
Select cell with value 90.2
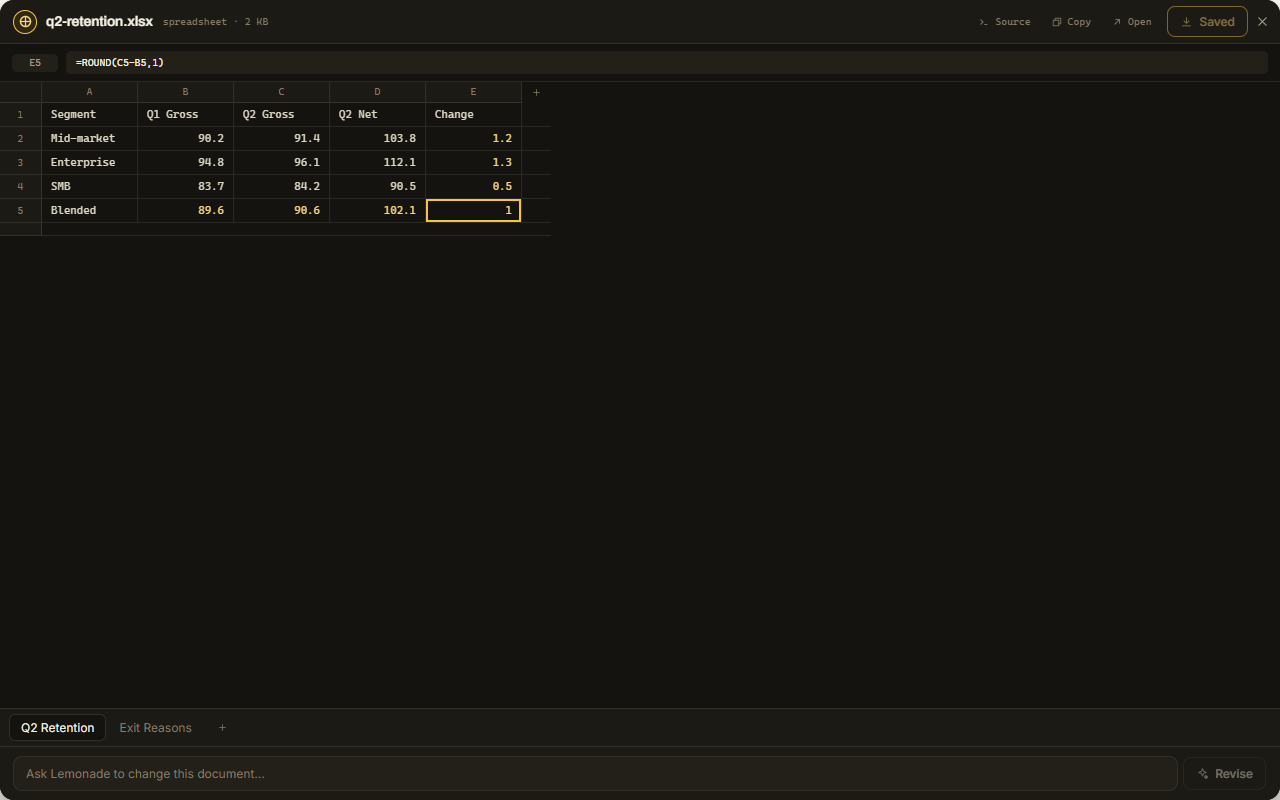[185, 138]
